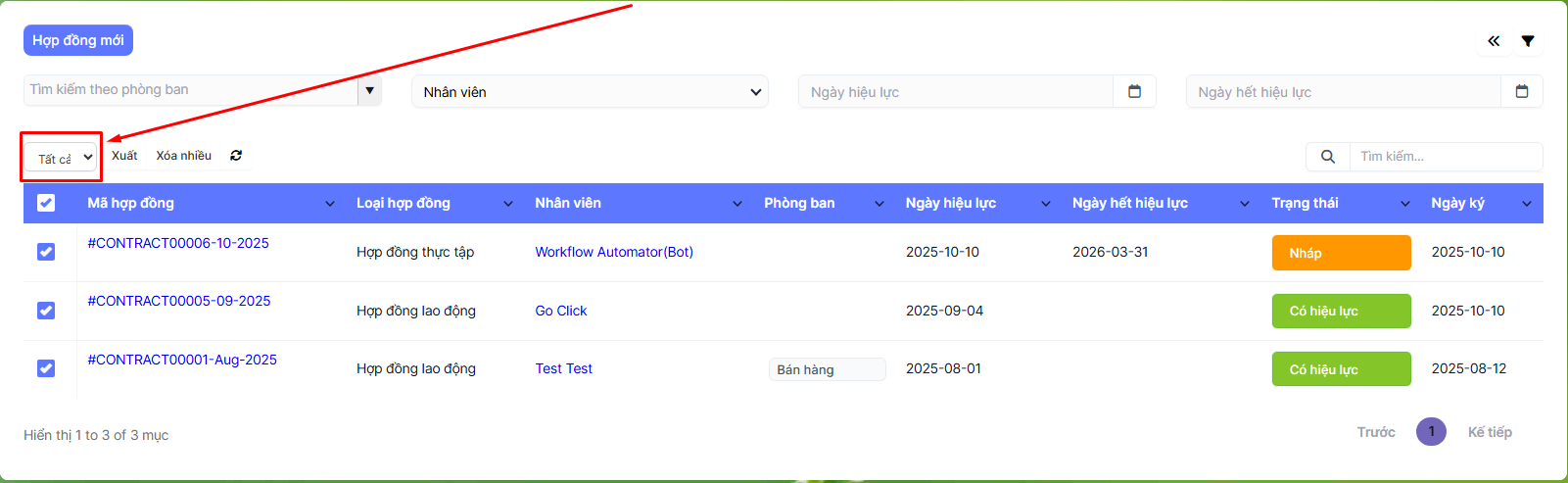Click the orange Nháp status badge

click(x=1340, y=253)
